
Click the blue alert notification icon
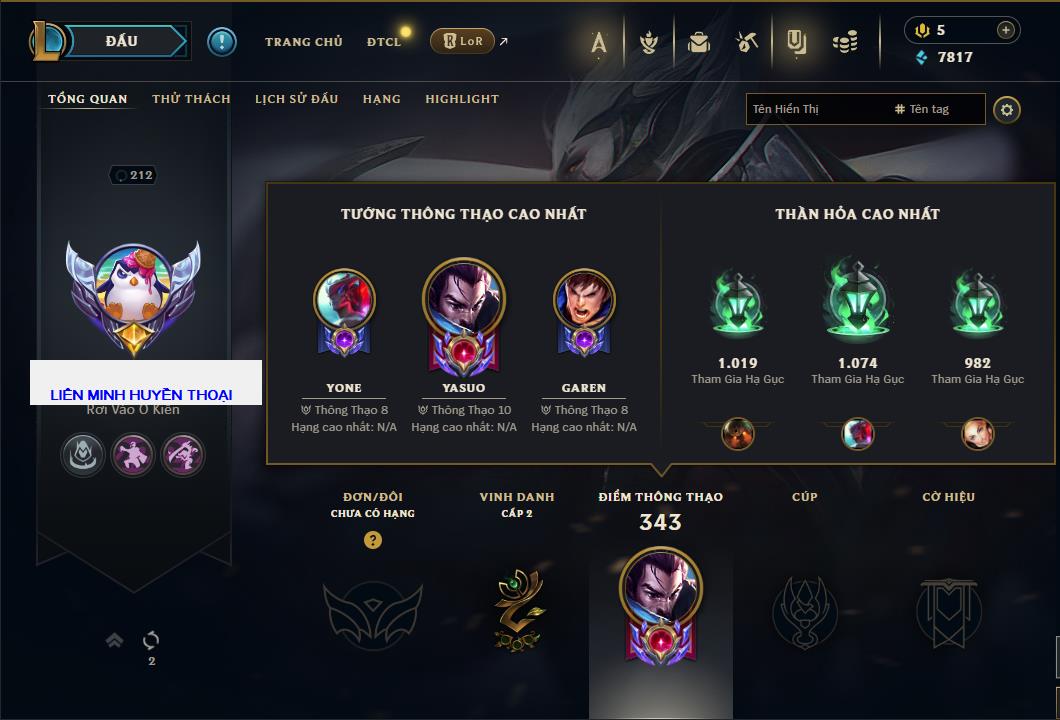pos(222,41)
